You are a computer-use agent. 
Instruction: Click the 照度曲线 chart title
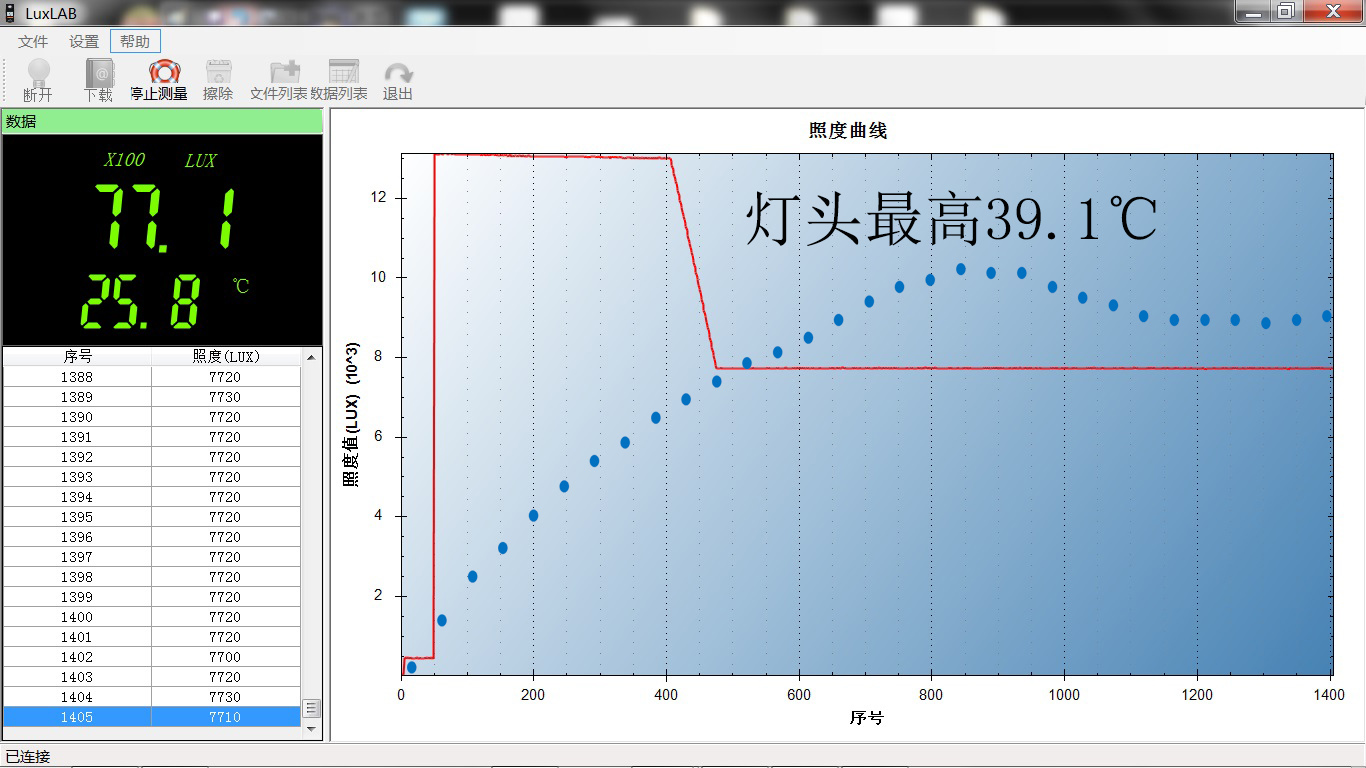pos(848,131)
